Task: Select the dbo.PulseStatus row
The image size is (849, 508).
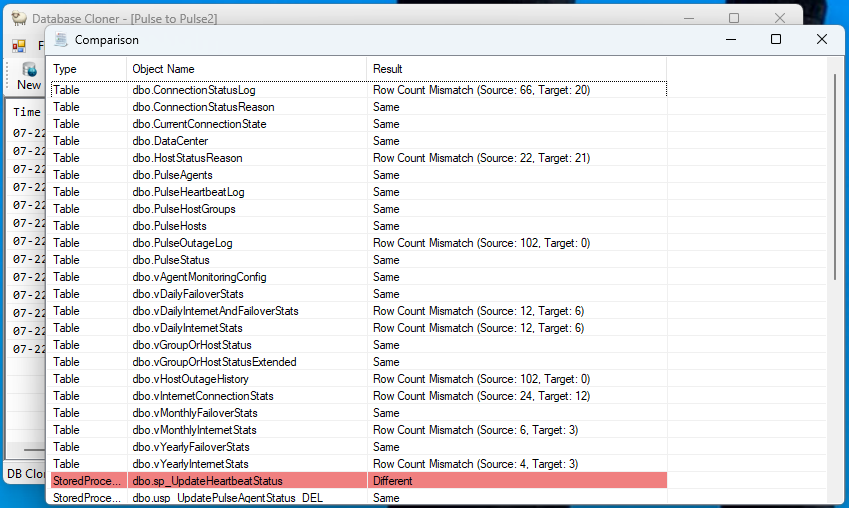Action: tap(358, 260)
